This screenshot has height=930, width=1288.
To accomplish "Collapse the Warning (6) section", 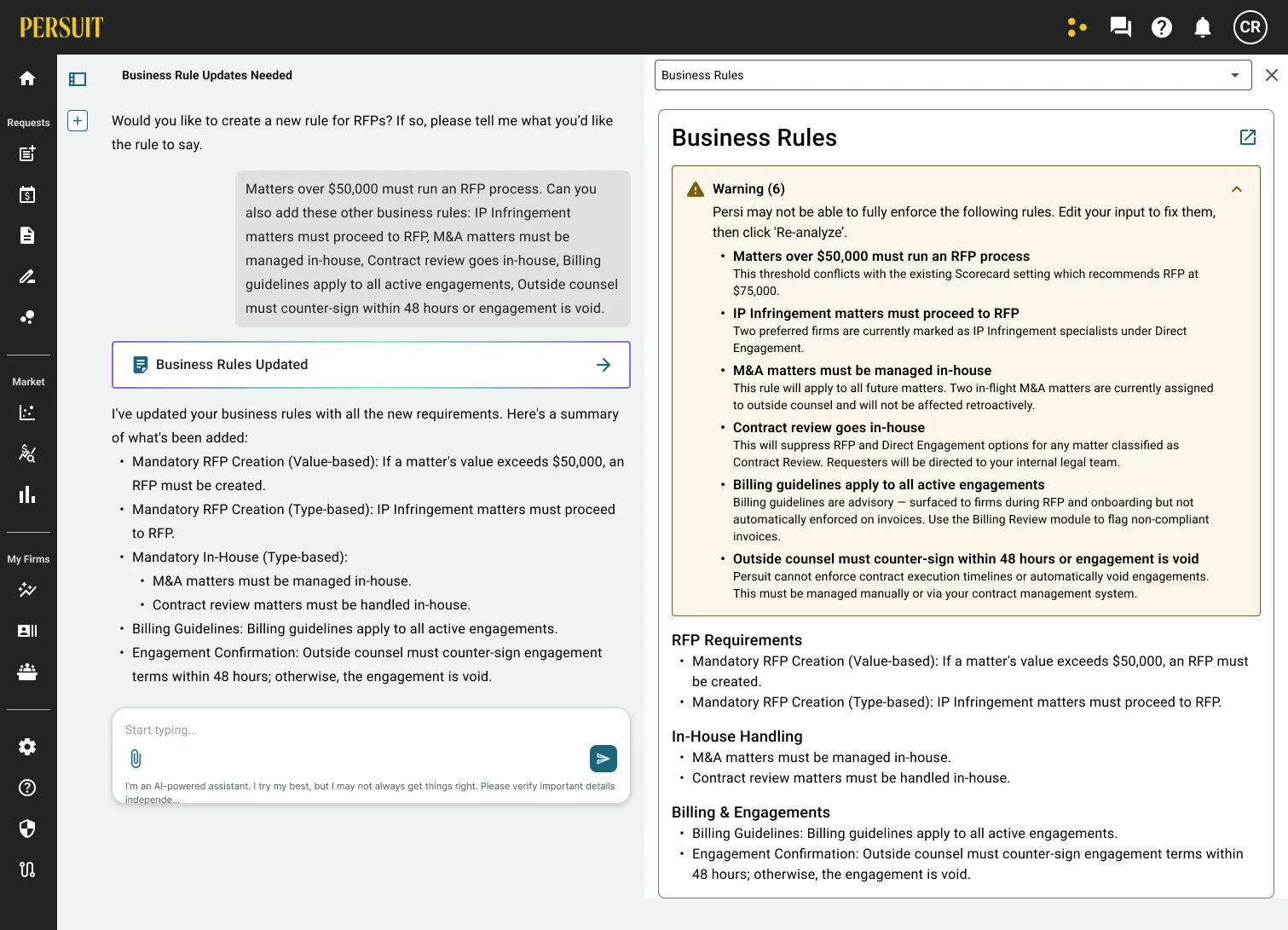I will pyautogui.click(x=1237, y=189).
